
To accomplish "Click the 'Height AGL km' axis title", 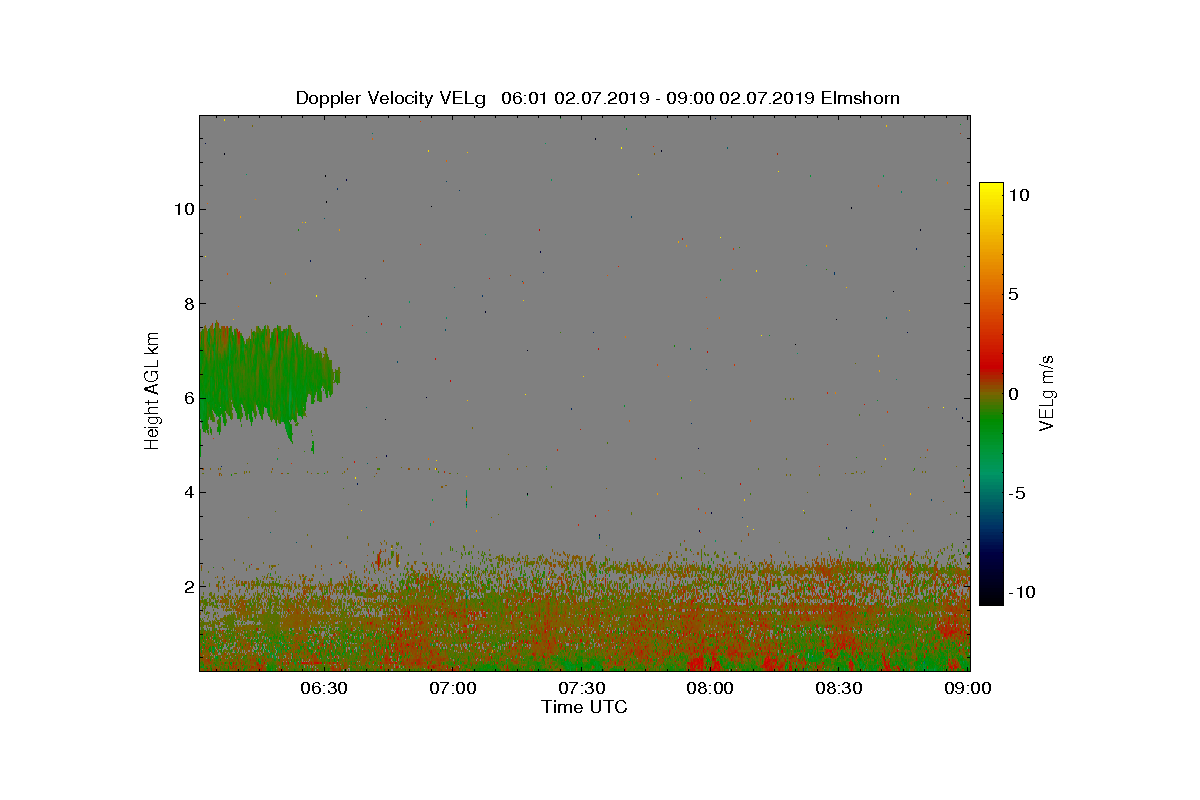I will pyautogui.click(x=152, y=391).
